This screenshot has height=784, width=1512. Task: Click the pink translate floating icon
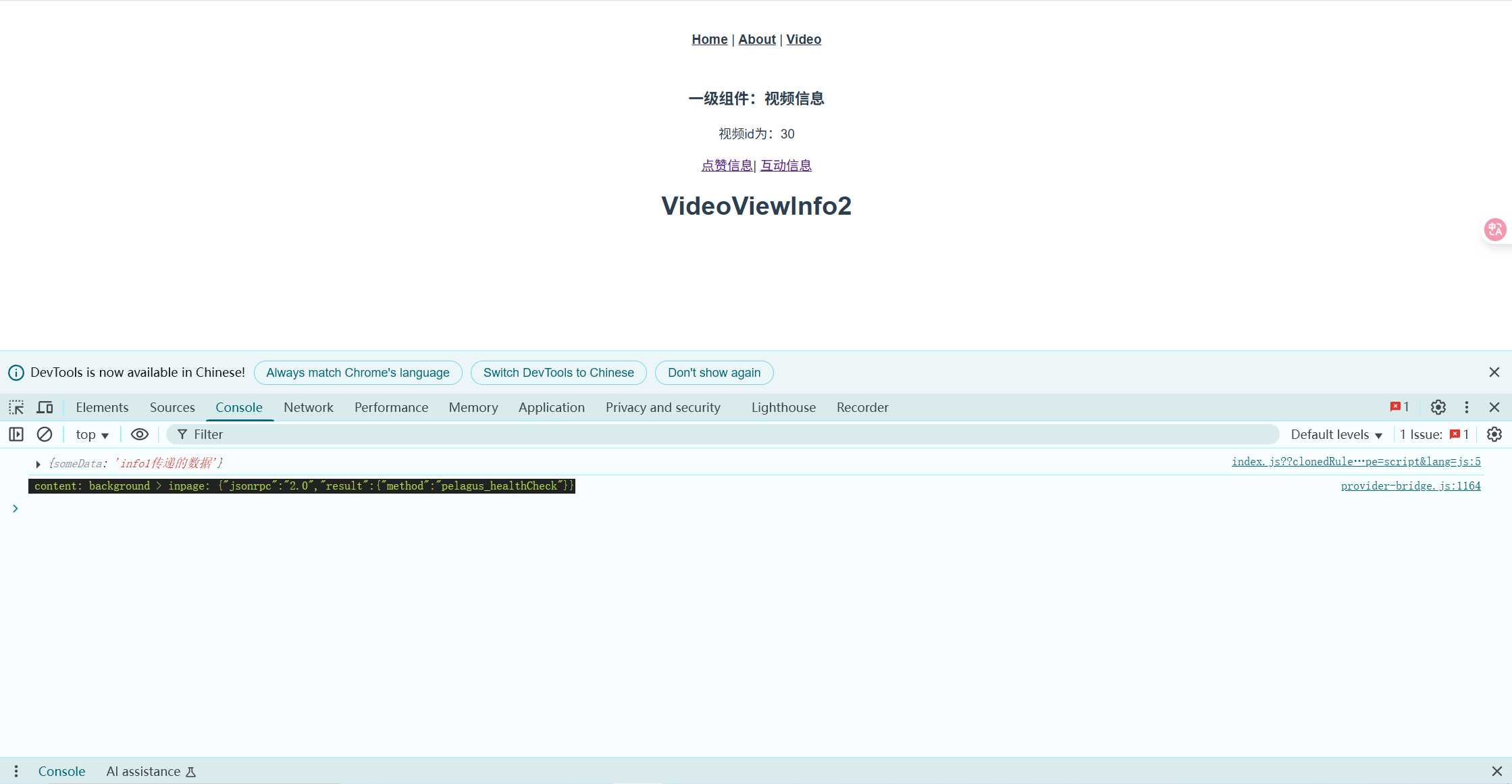1494,230
